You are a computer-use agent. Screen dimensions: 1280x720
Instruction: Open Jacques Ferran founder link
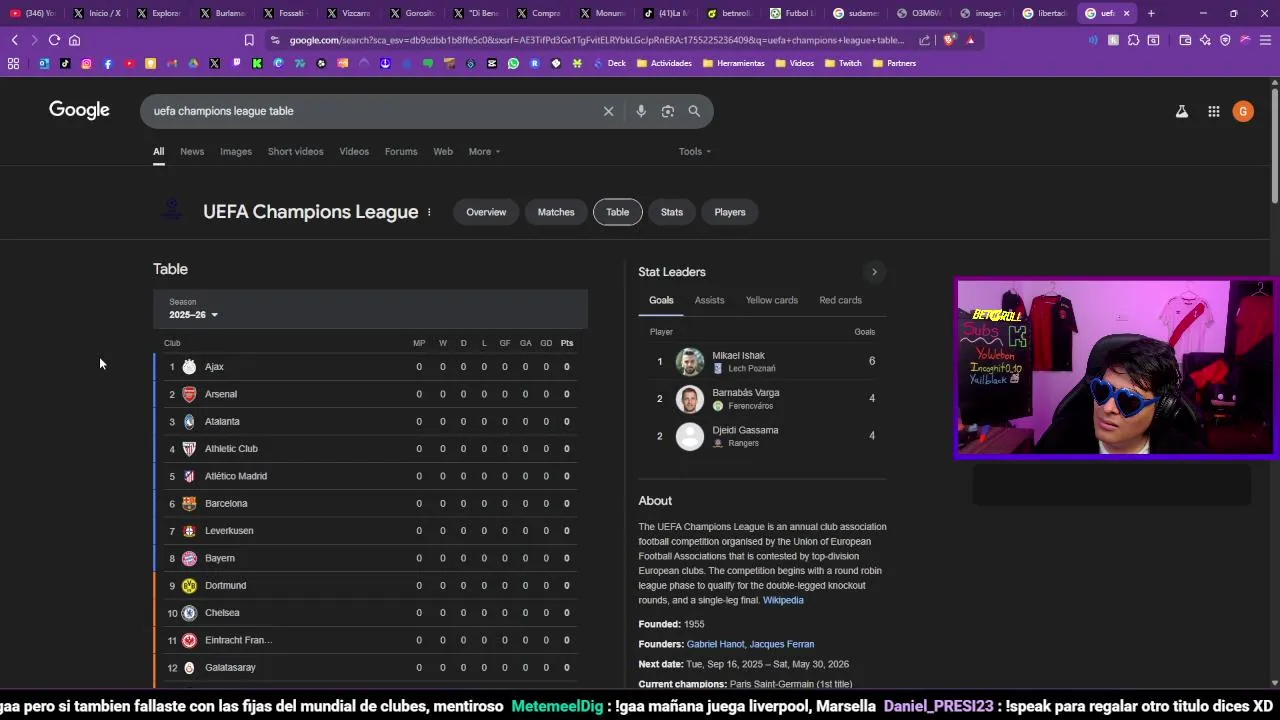pos(782,644)
